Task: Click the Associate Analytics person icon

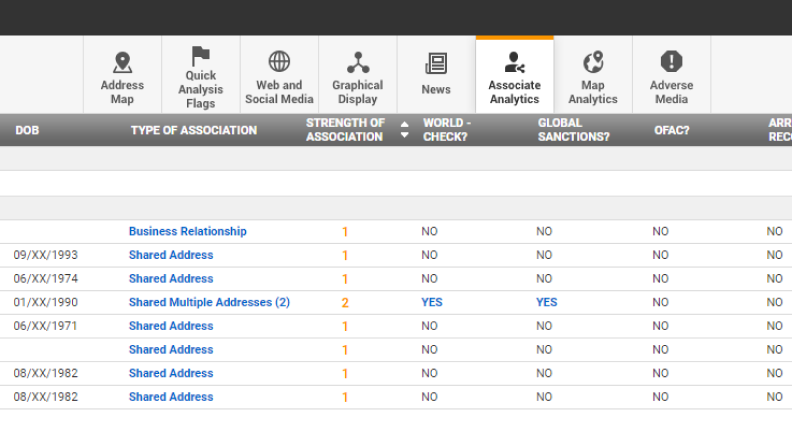Action: point(514,63)
